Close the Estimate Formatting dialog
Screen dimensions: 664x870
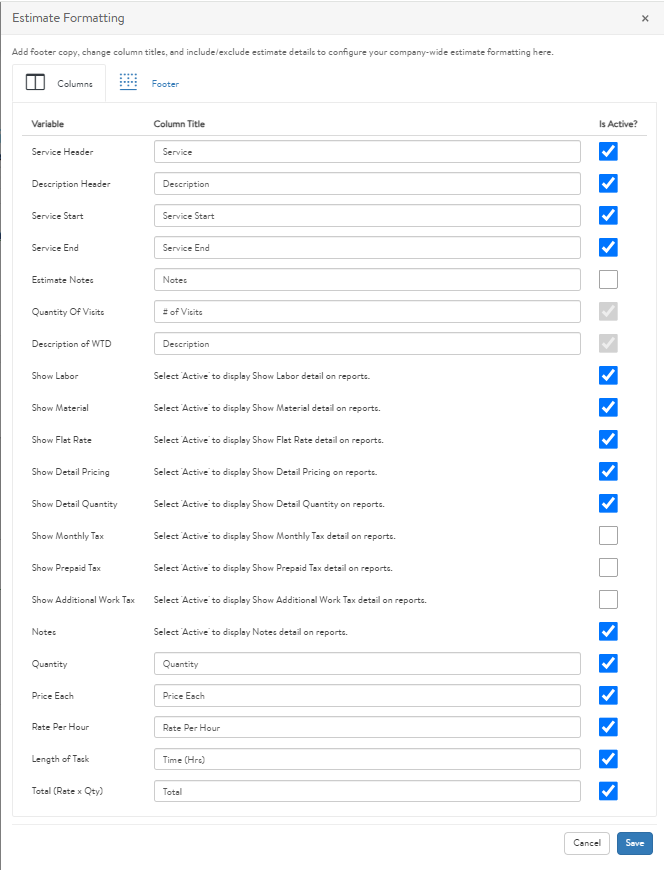point(645,18)
